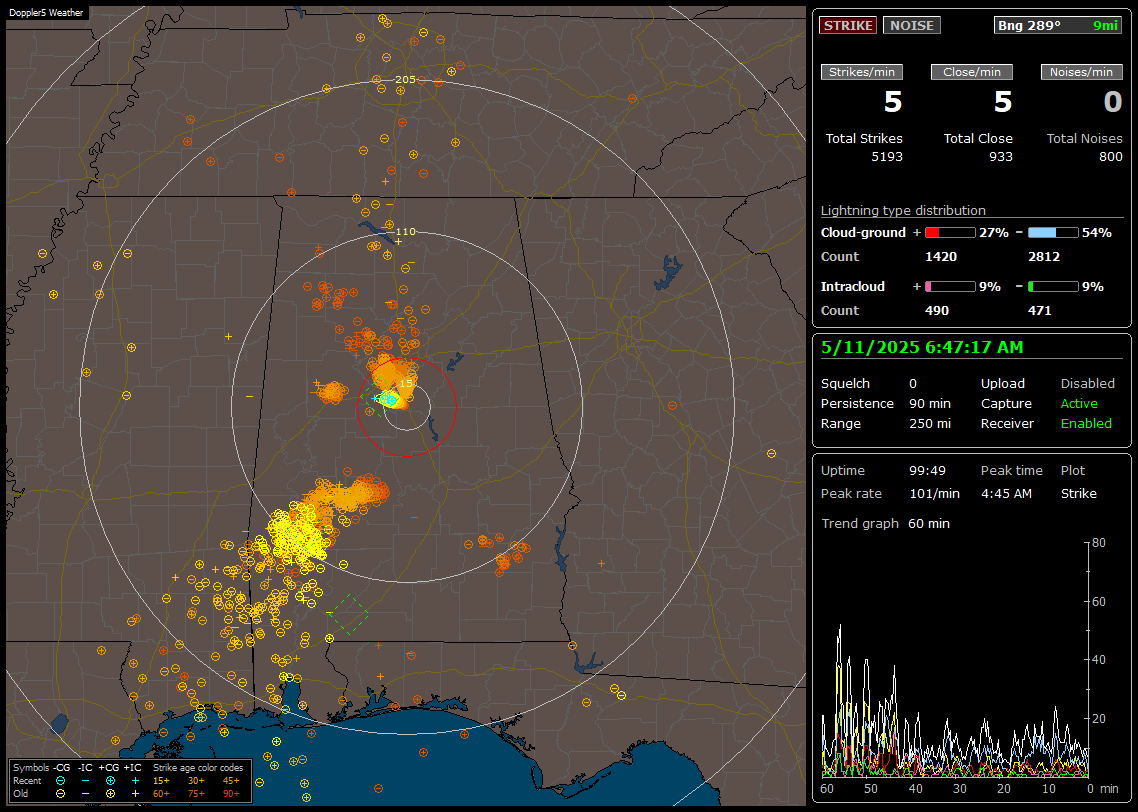Click the intracloud count 471
This screenshot has width=1138, height=812.
pos(1039,311)
